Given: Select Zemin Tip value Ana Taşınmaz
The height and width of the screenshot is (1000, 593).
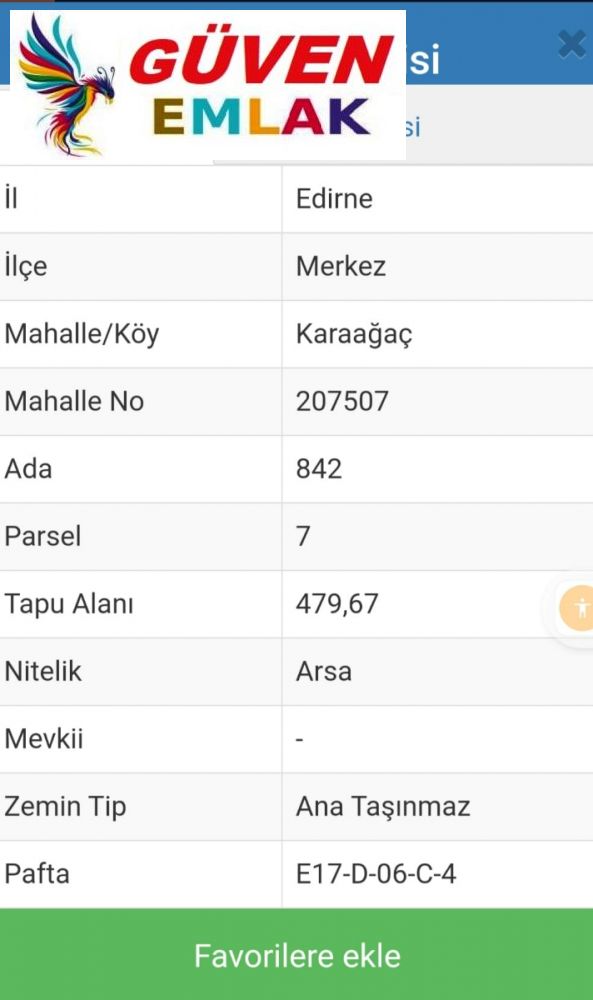Looking at the screenshot, I should click(x=383, y=807).
